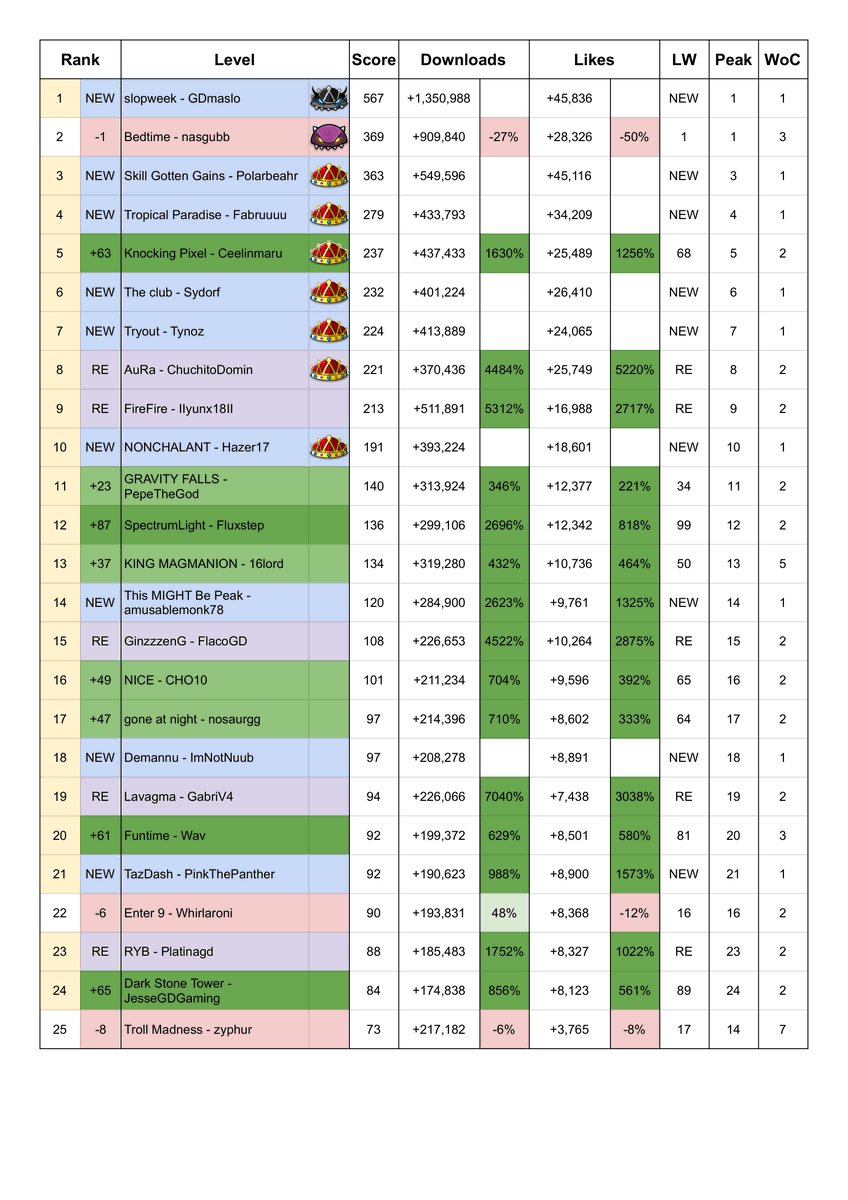Click the crown icon beside The club

coord(329,292)
